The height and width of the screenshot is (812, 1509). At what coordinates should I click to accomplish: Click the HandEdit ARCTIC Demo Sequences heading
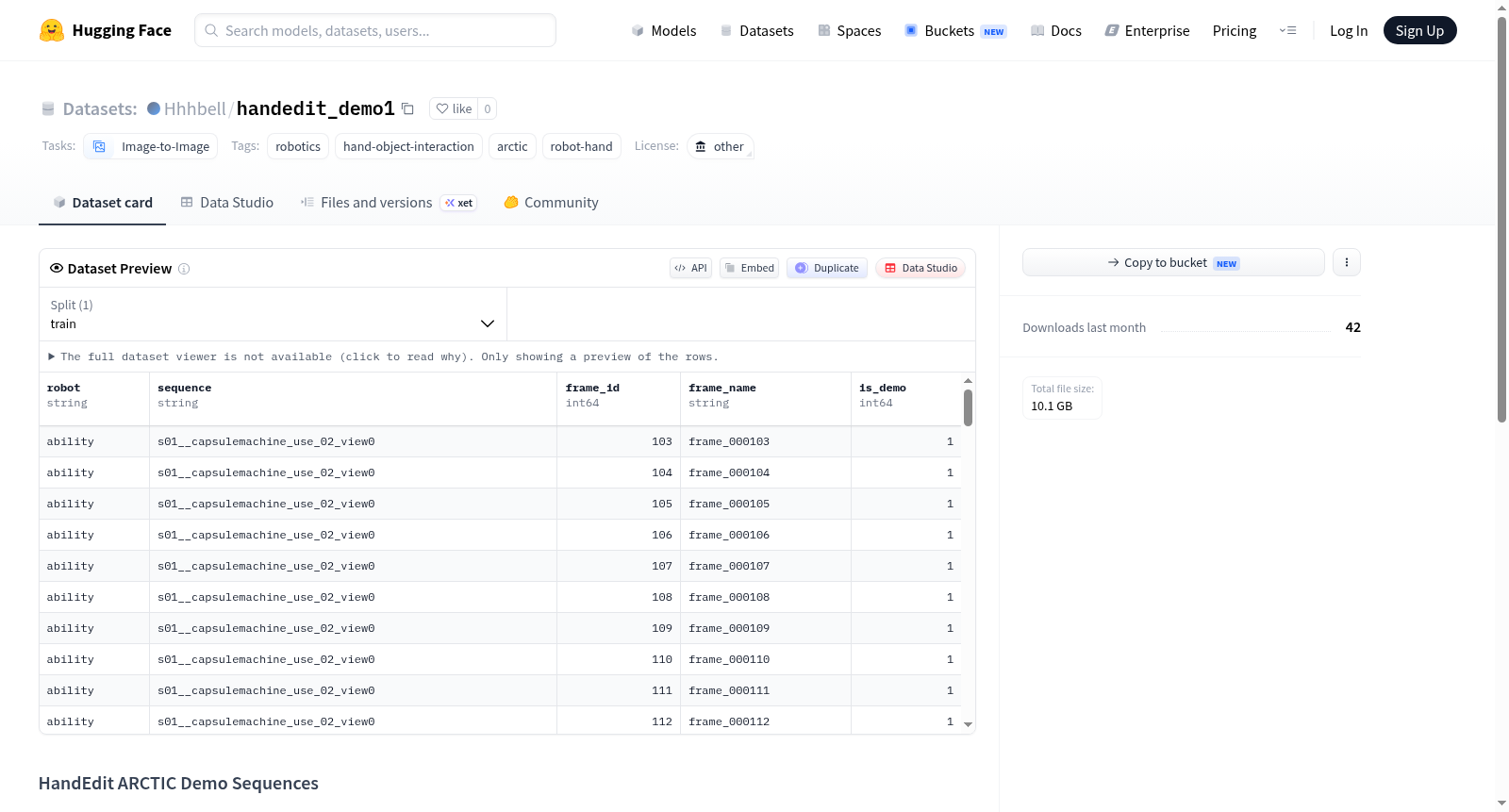coord(178,784)
